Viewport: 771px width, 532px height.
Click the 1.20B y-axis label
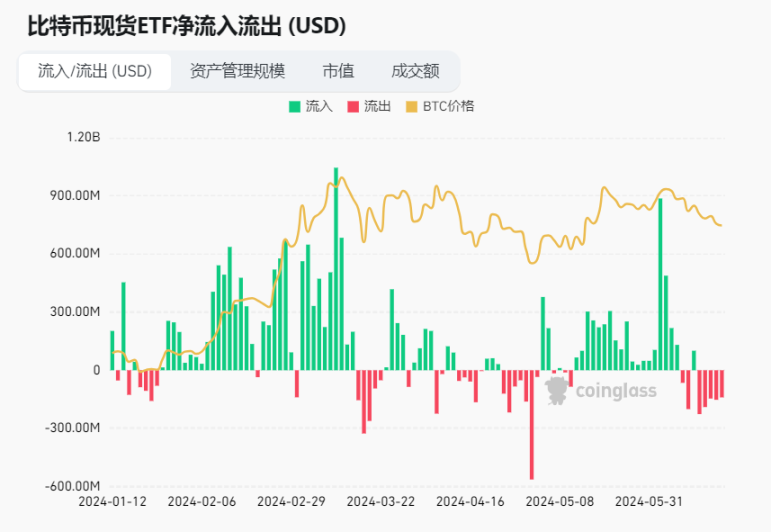pos(82,137)
